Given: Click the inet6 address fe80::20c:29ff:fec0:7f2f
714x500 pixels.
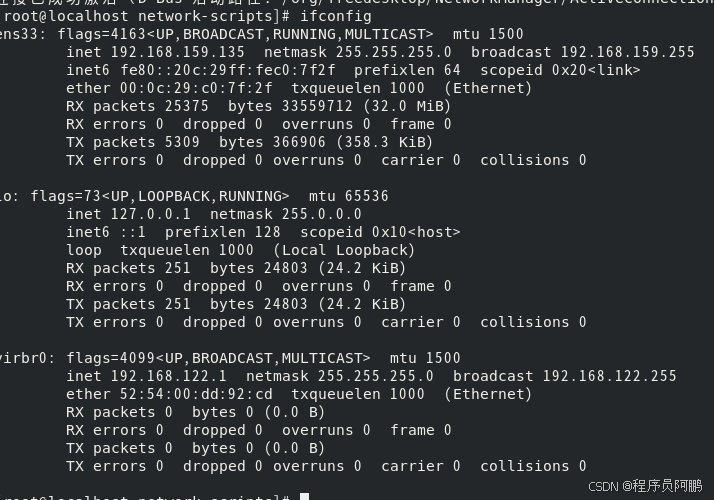Looking at the screenshot, I should [x=228, y=70].
